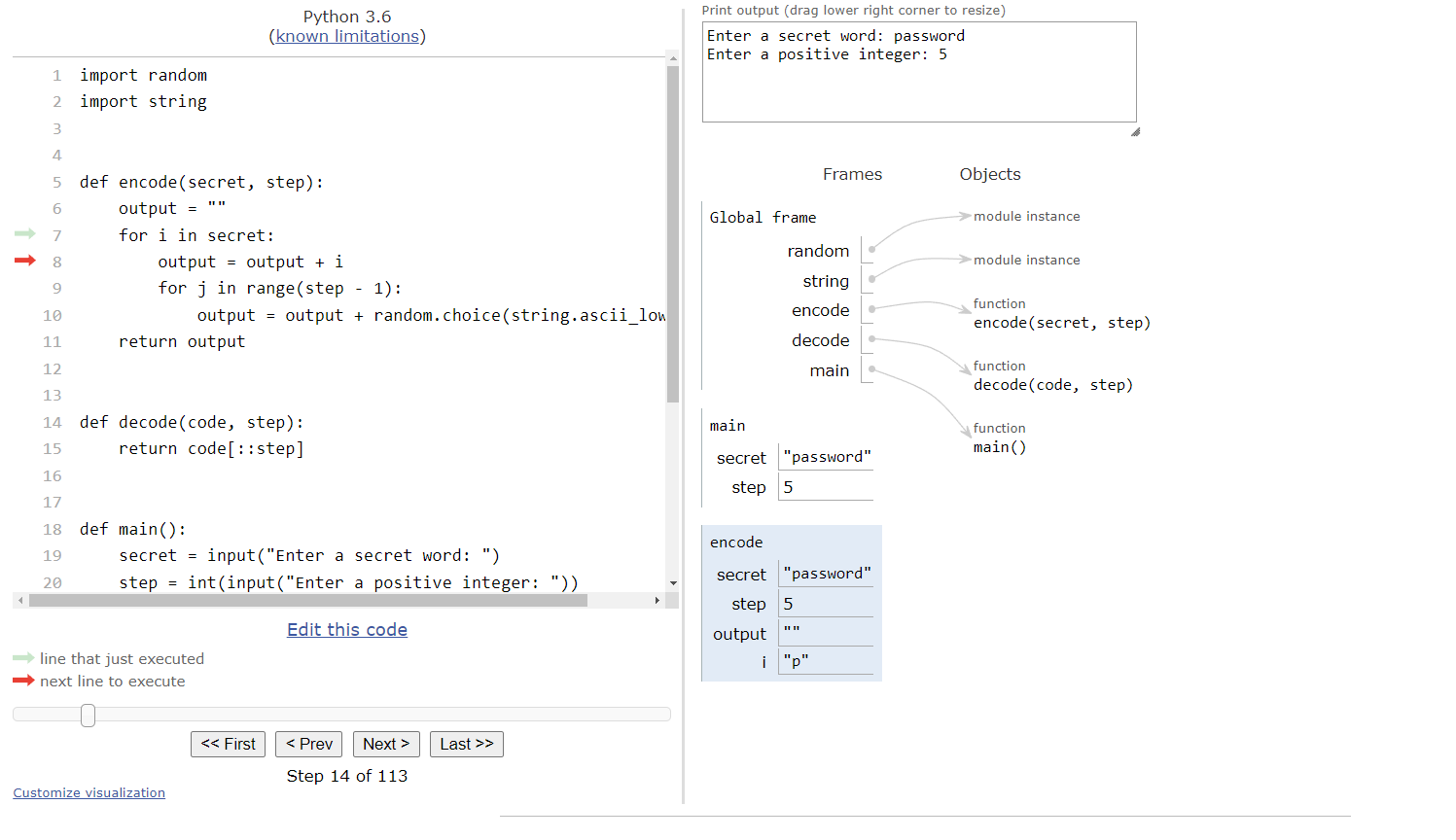This screenshot has width=1456, height=840.
Task: Click the 'string' variable in Global frame
Action: [826, 281]
